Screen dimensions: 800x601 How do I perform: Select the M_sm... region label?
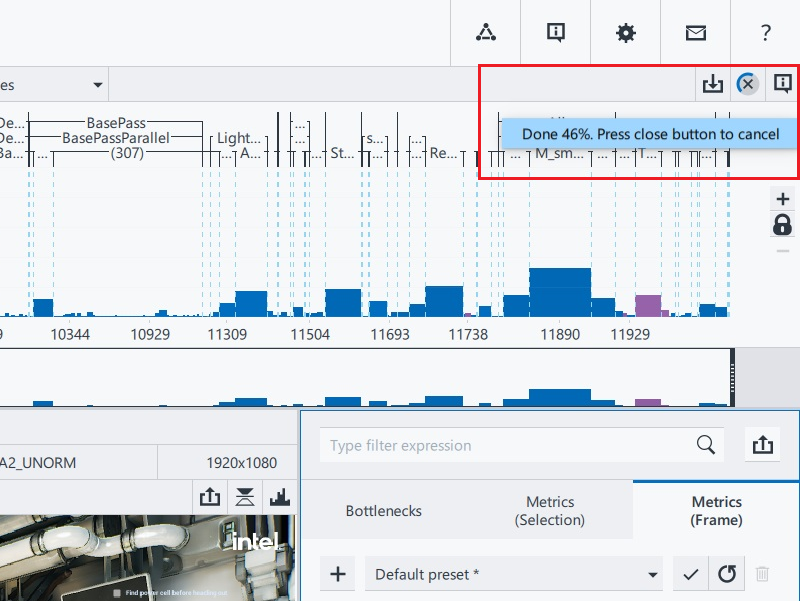(559, 153)
